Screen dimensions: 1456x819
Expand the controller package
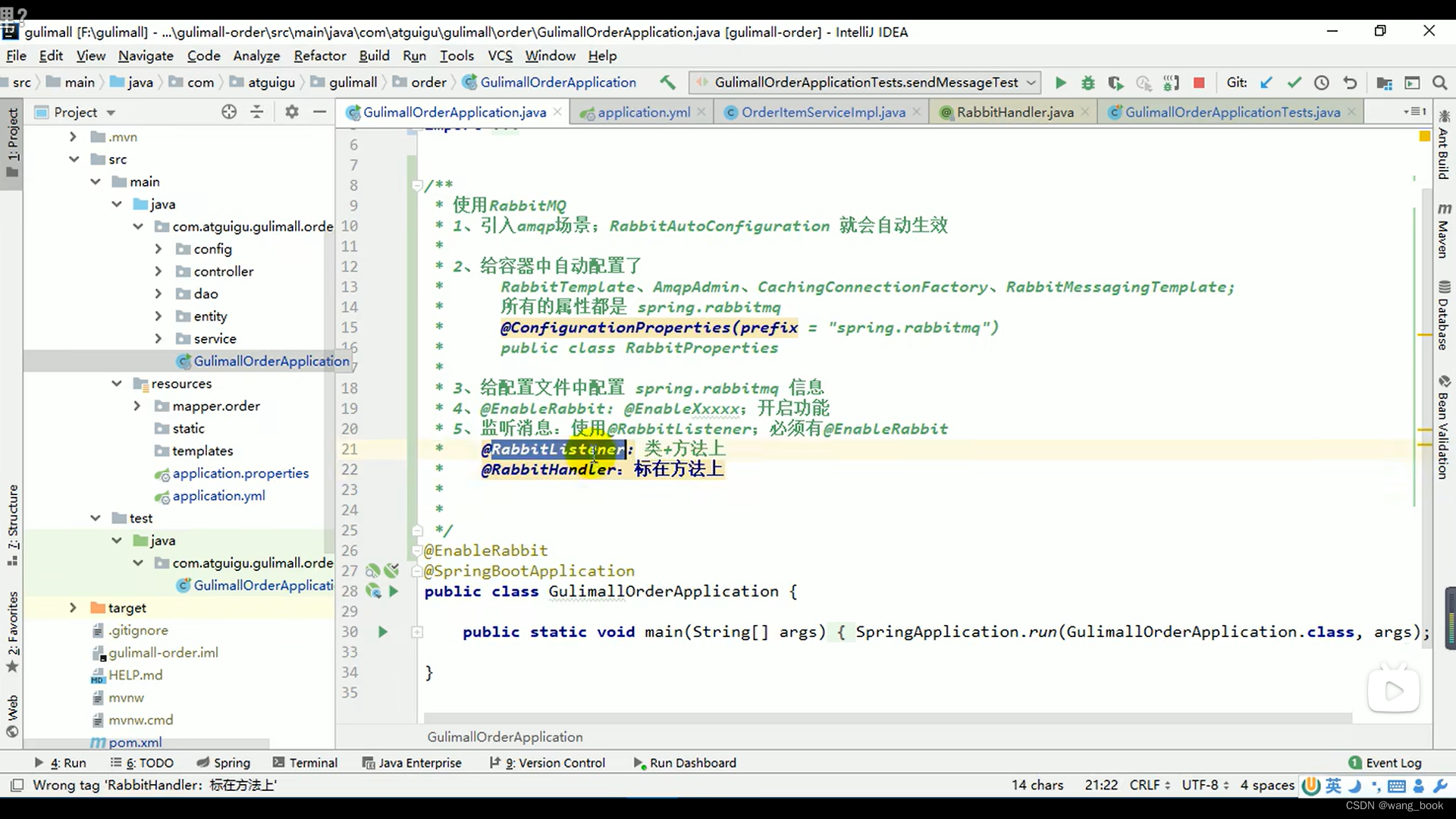[158, 271]
